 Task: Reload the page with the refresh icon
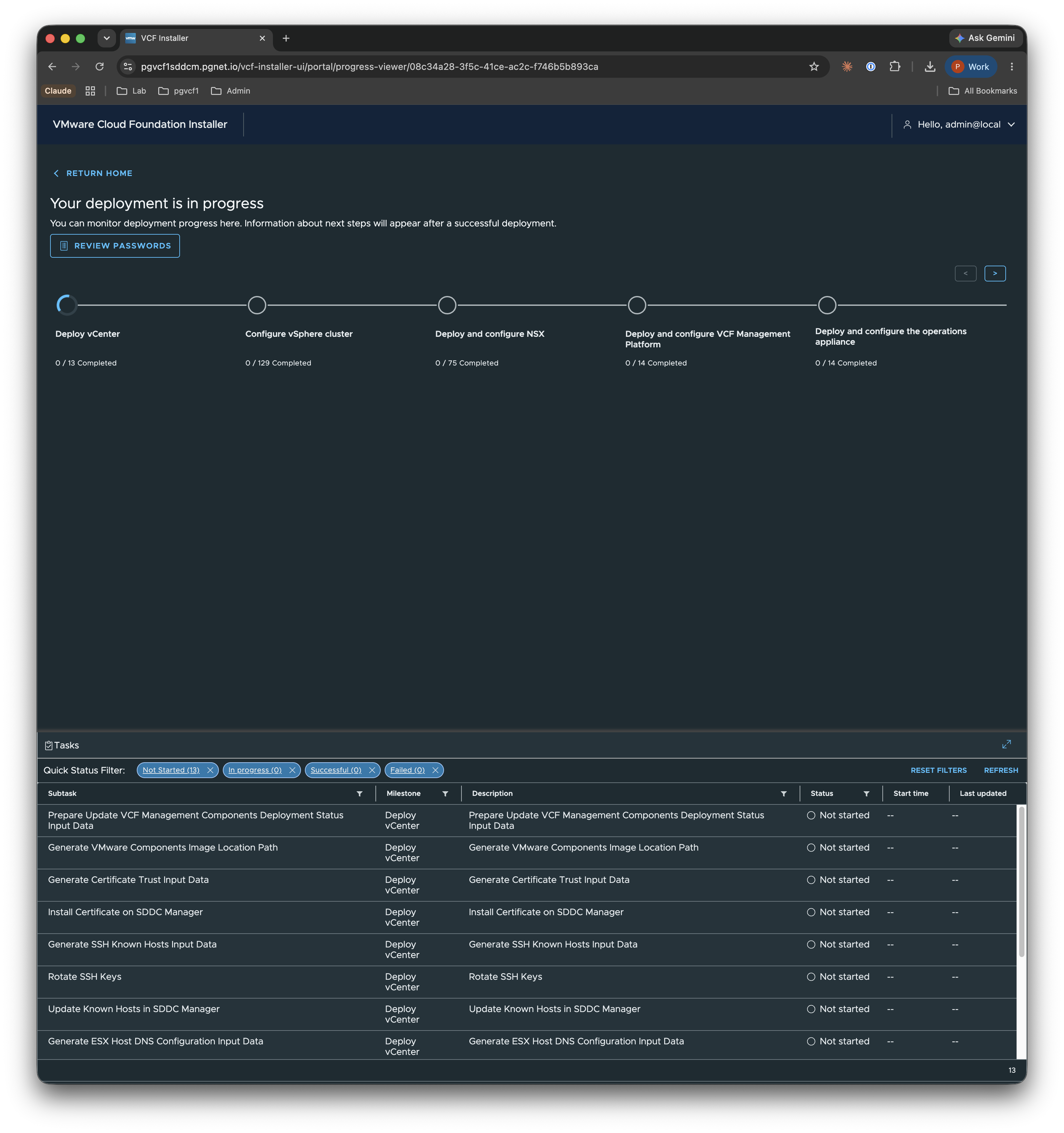coord(99,67)
